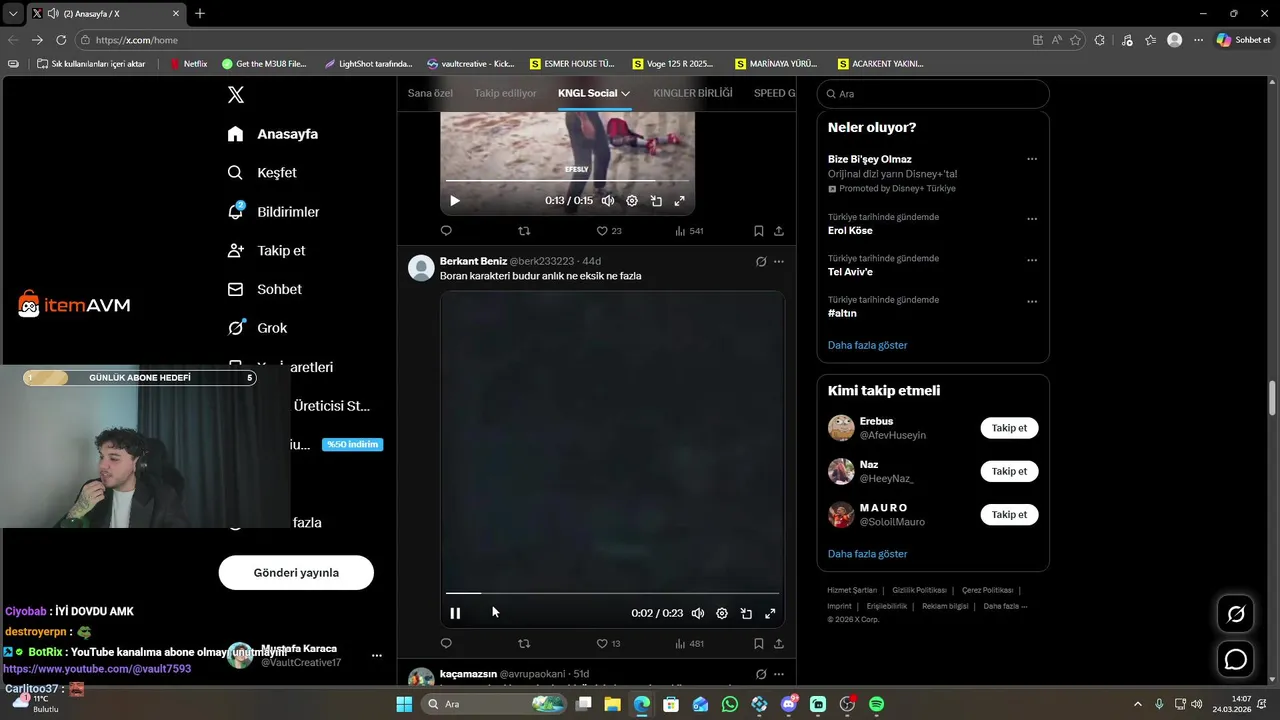Follow M A U R O with Takip et
This screenshot has width=1280, height=720.
pos(1009,514)
